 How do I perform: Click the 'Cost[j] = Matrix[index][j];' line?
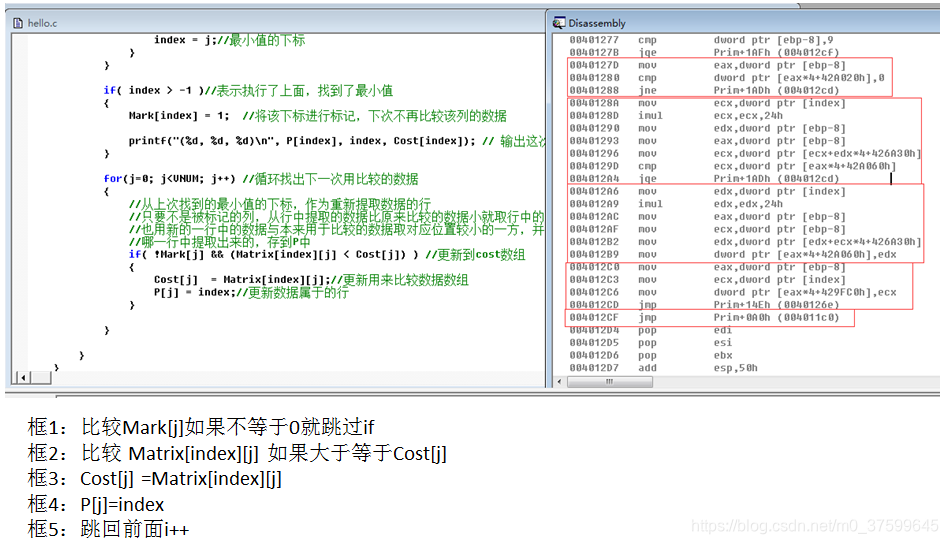point(311,280)
